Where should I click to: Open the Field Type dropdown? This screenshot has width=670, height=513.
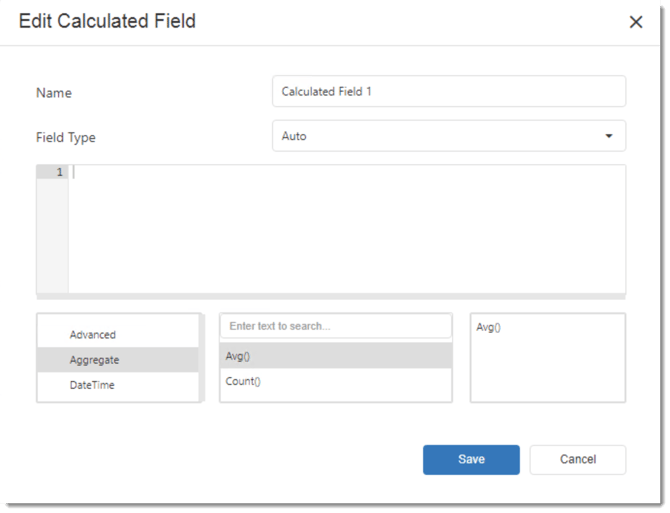click(449, 136)
